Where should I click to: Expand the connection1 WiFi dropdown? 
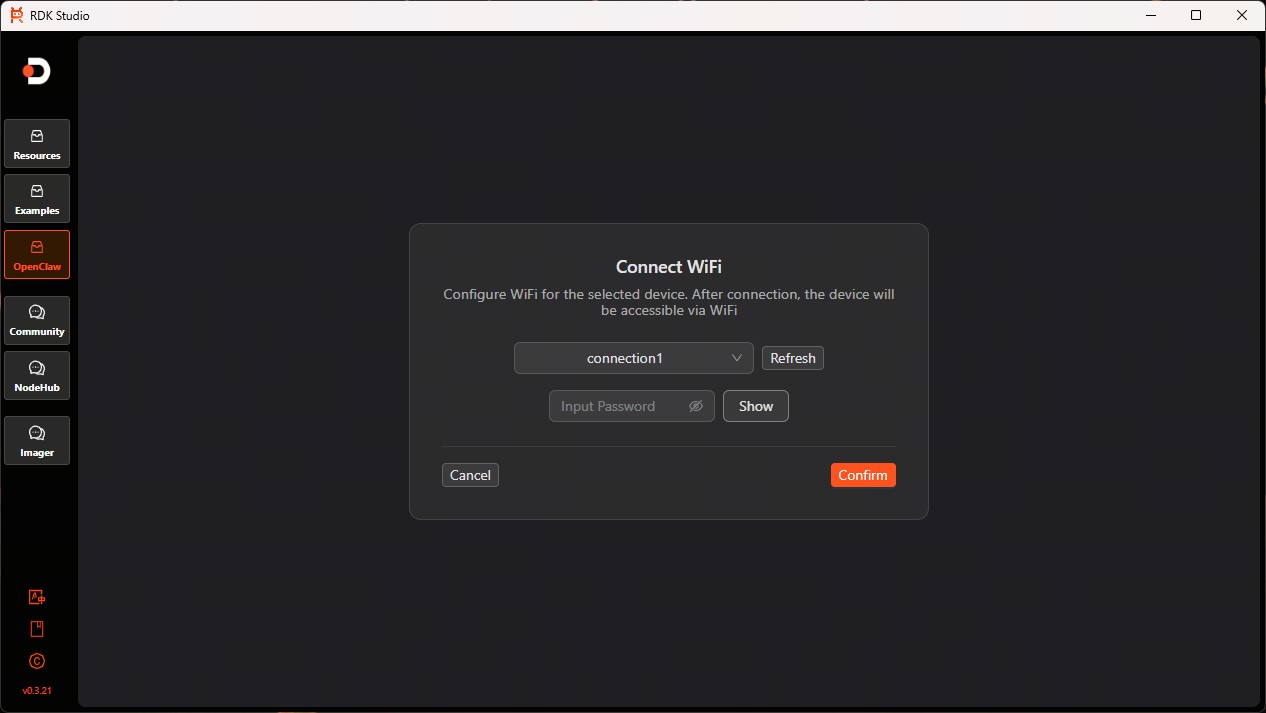[634, 358]
